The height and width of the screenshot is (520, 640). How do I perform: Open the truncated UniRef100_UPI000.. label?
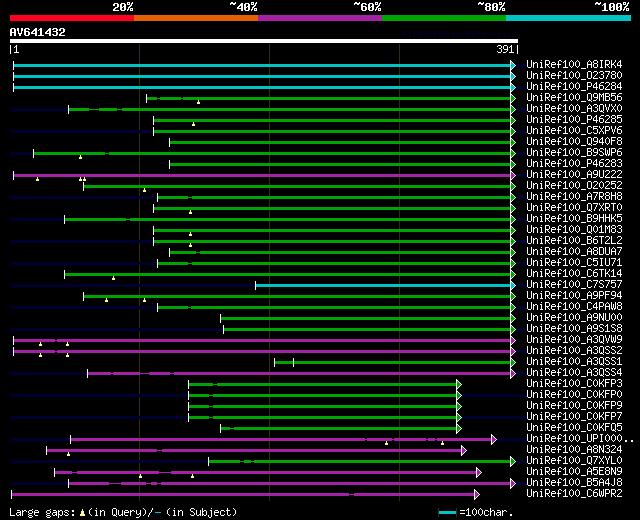coord(580,439)
